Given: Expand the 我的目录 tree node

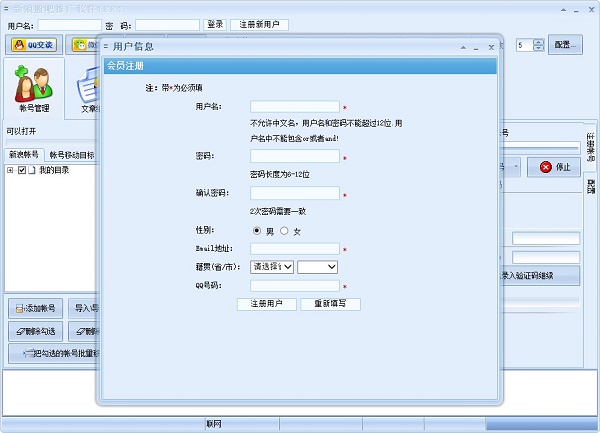Looking at the screenshot, I should click(x=10, y=171).
